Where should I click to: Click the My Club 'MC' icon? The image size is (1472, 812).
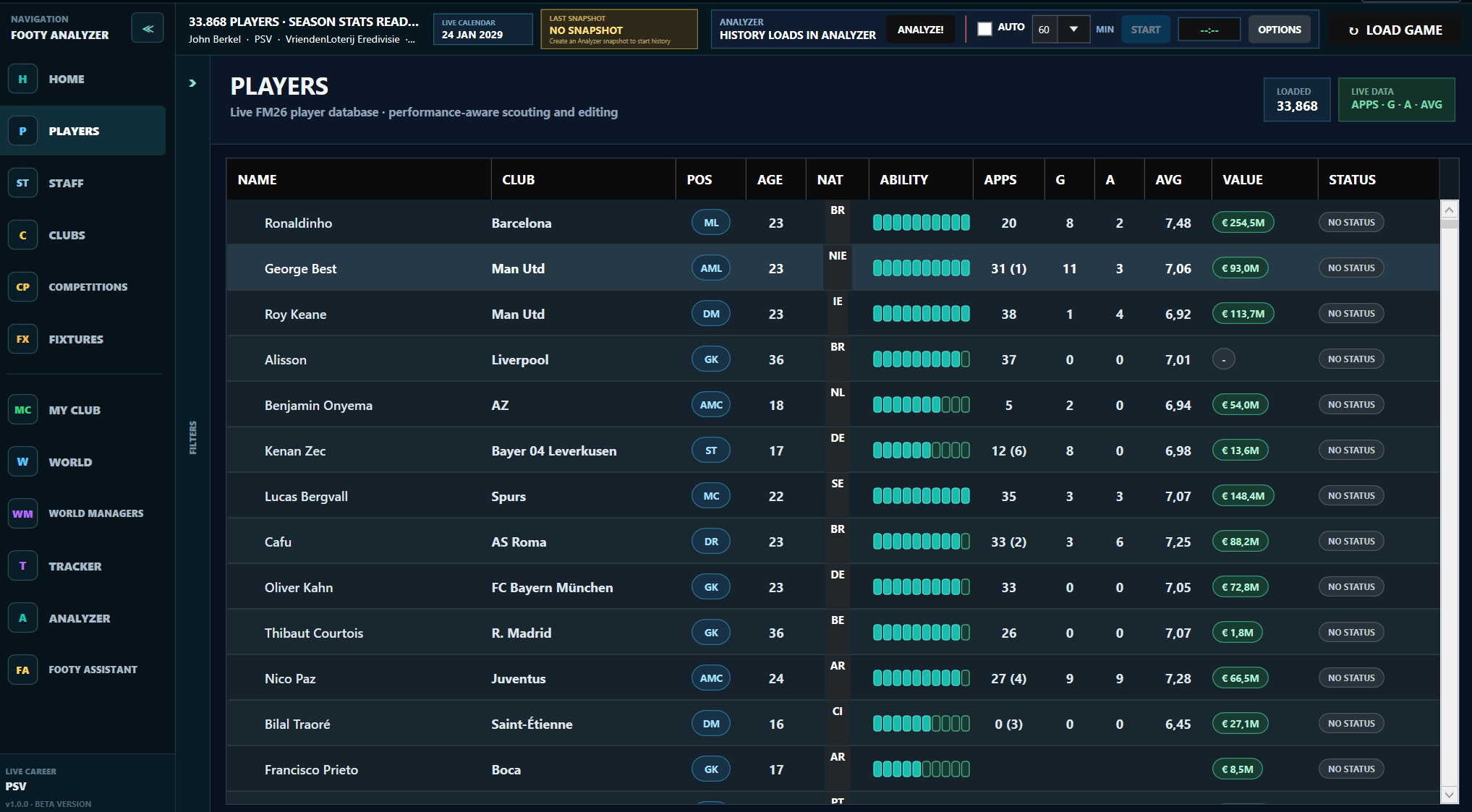[22, 410]
